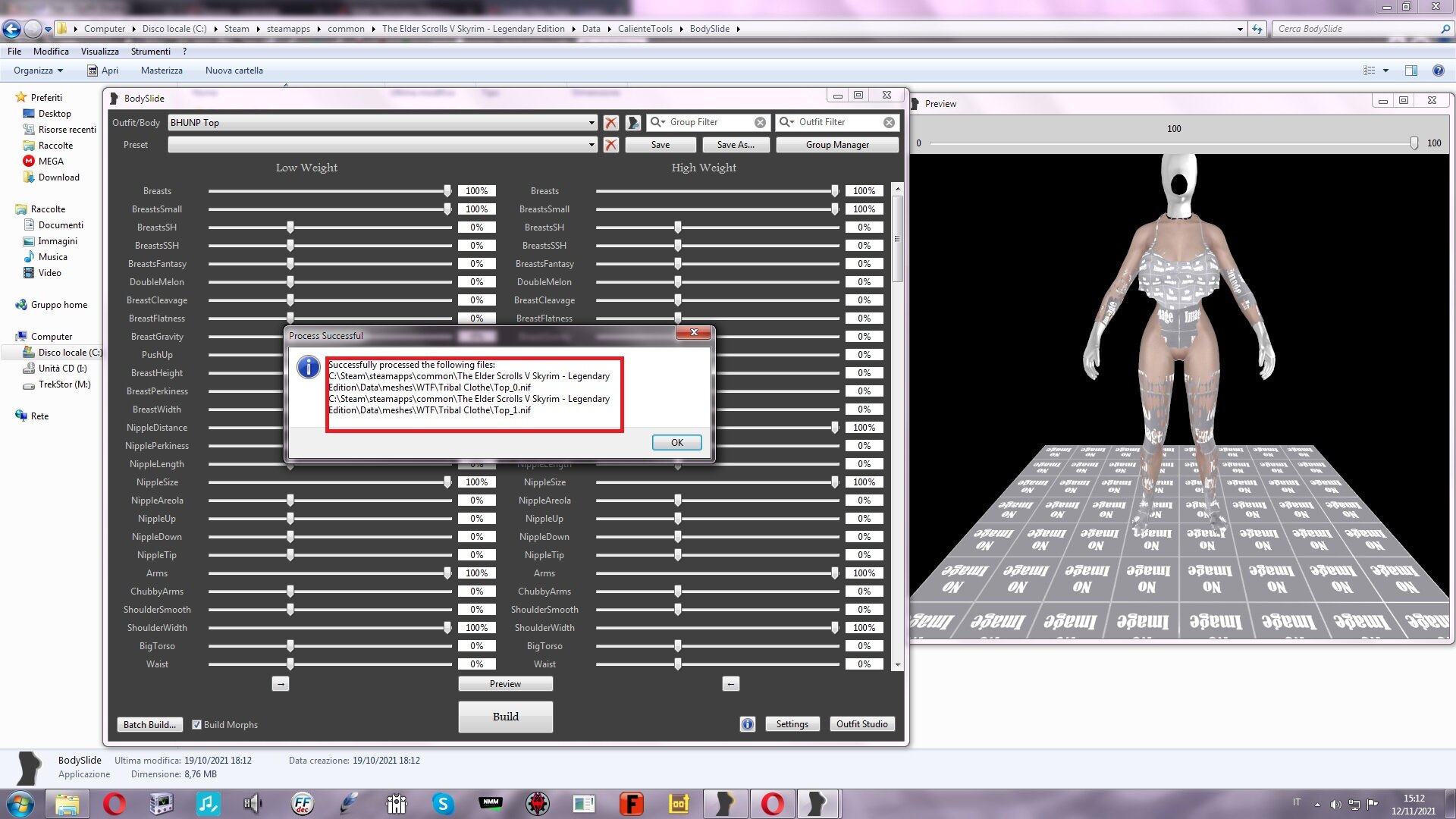The width and height of the screenshot is (1456, 819).
Task: Click the taskbar clock
Action: point(1414,805)
